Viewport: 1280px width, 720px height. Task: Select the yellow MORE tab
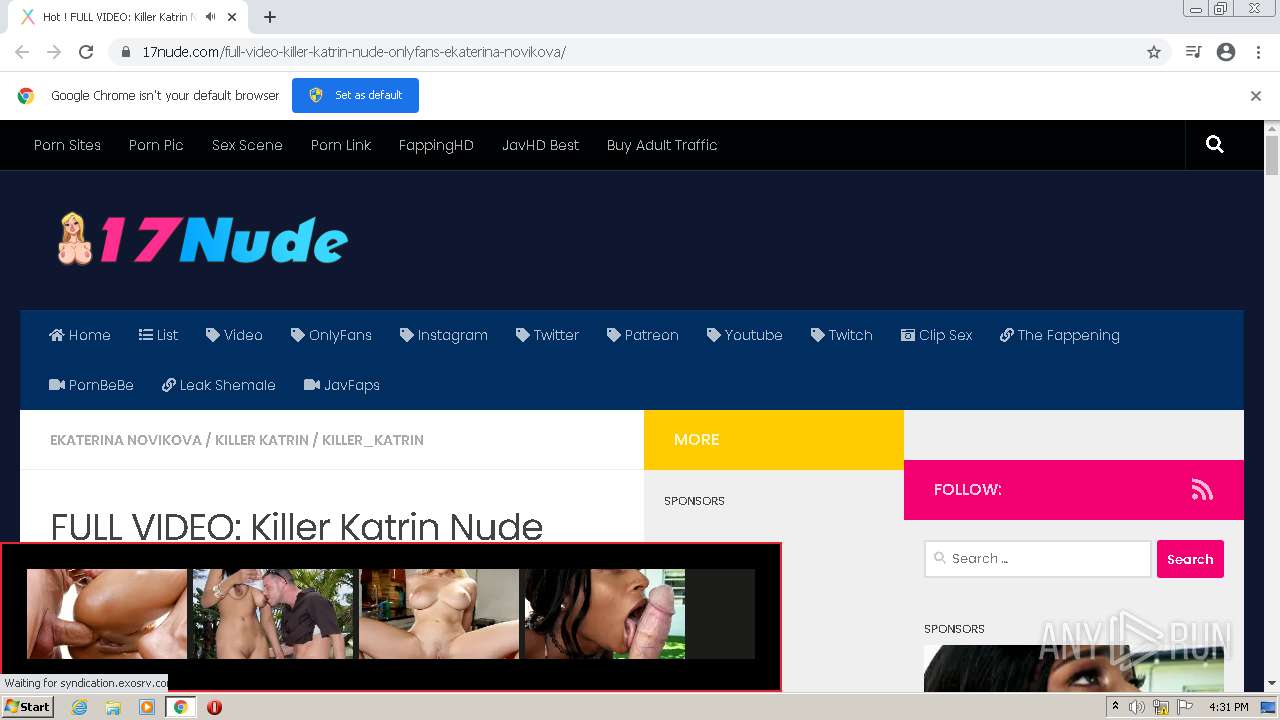(x=774, y=440)
